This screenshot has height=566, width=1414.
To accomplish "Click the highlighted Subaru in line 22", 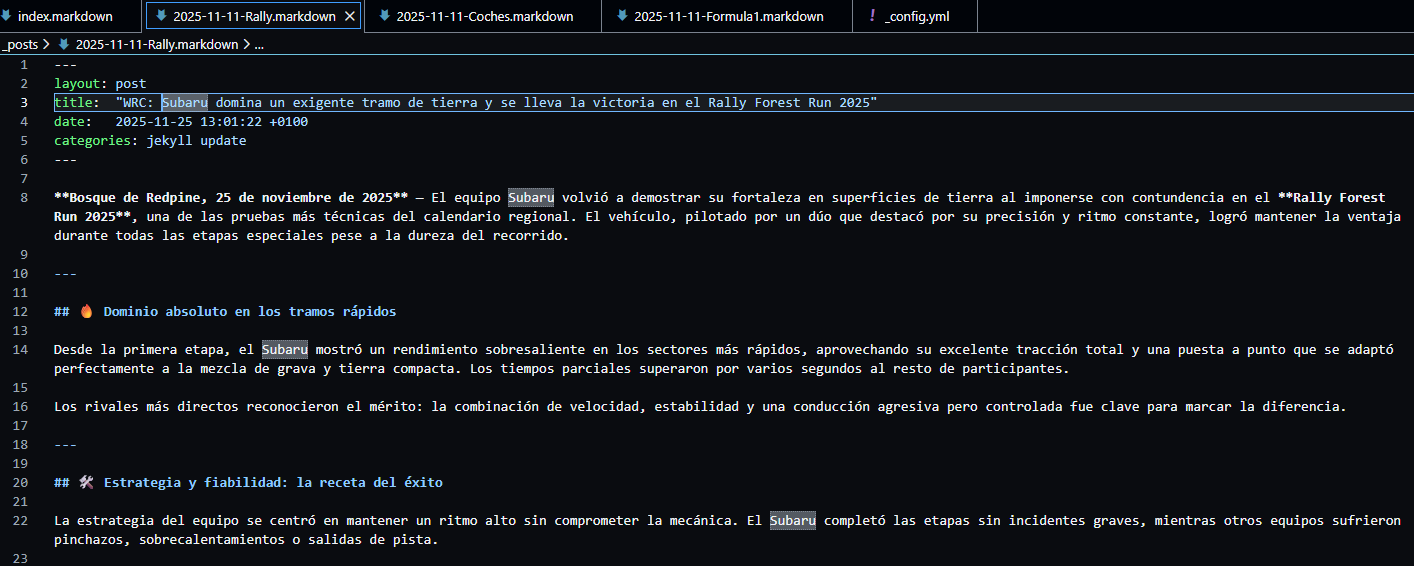I will [793, 520].
